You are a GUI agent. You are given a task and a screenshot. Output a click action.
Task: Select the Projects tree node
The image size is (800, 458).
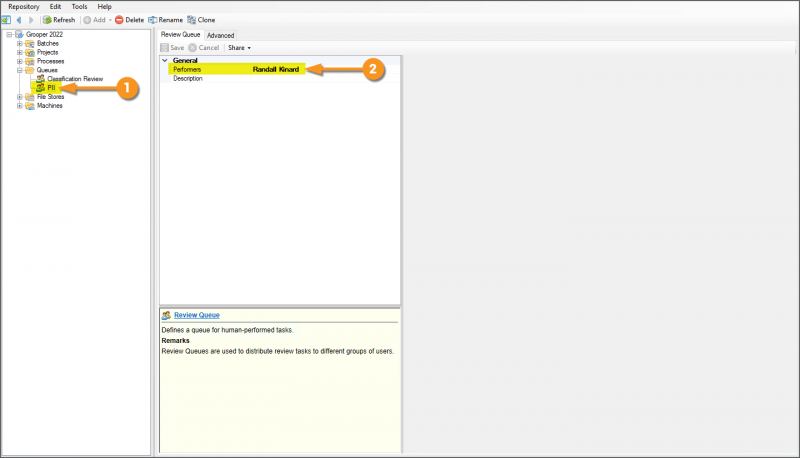47,53
